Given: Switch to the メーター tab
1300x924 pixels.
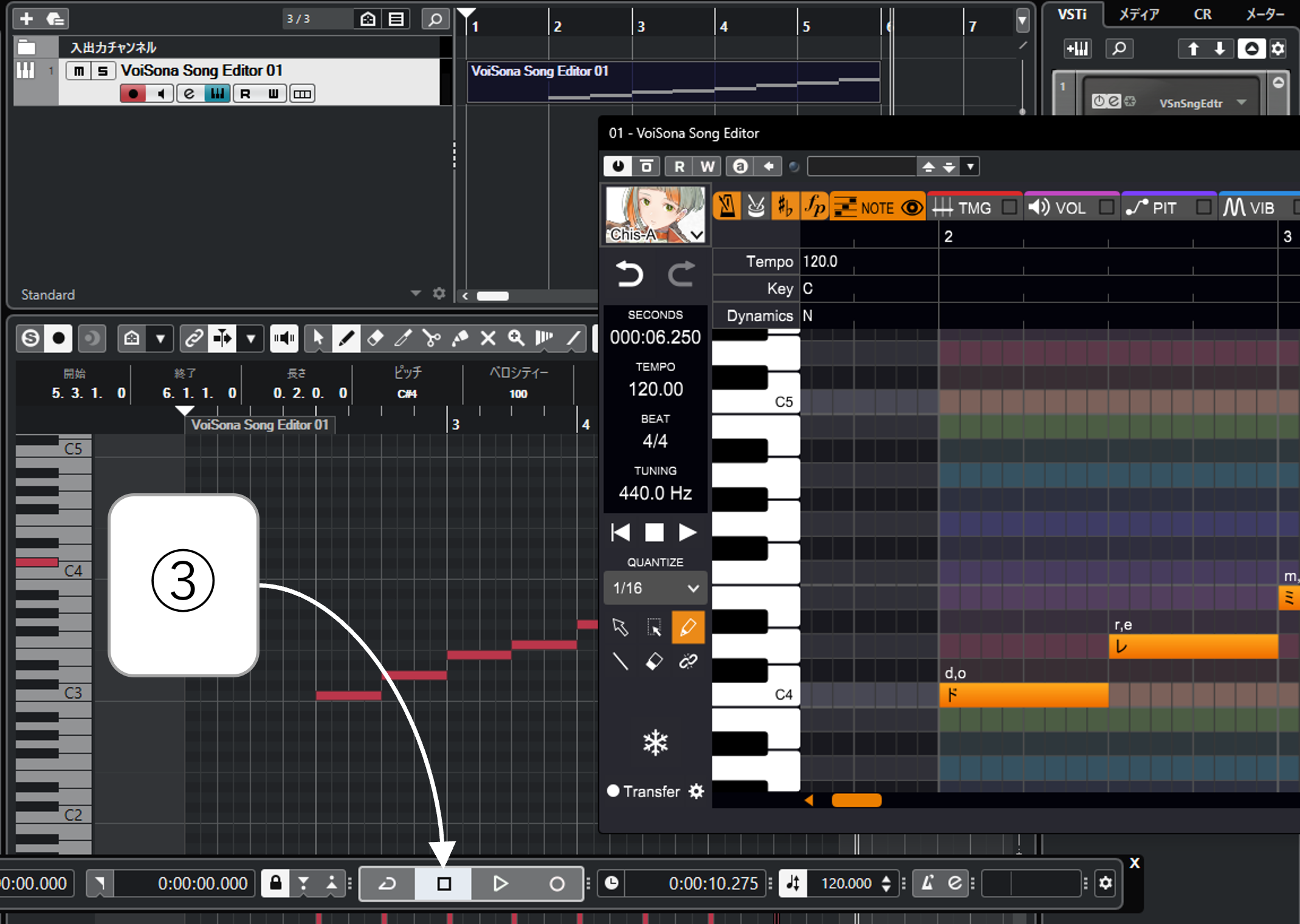Looking at the screenshot, I should click(x=1265, y=14).
